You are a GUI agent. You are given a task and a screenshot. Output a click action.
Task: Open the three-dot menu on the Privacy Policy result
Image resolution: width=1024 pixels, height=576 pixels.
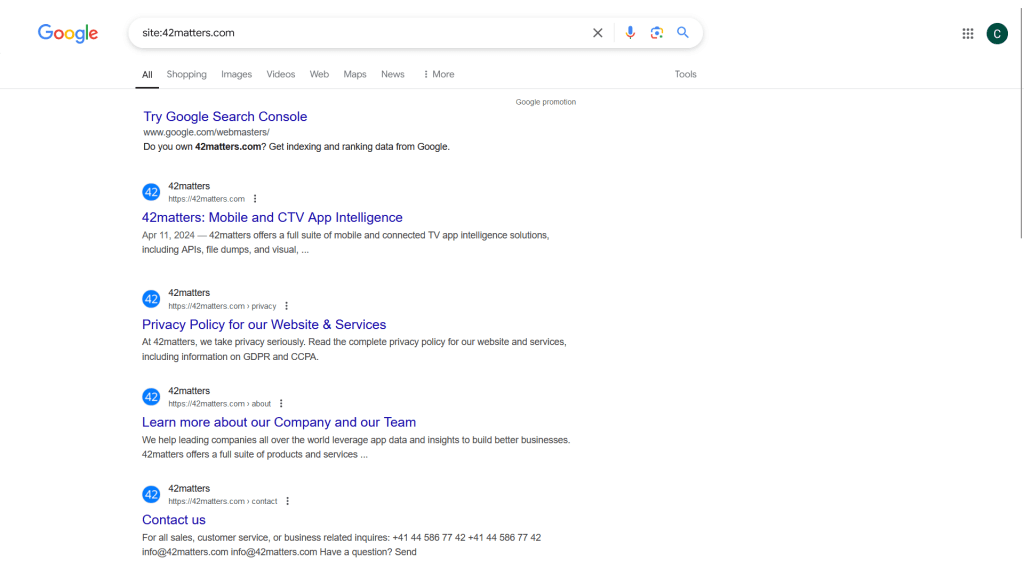coord(287,305)
